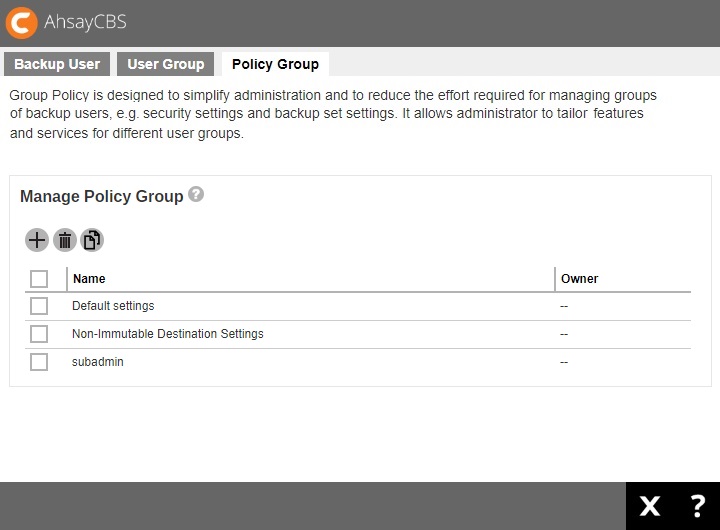Tick the Non-Immutable Destination Settings checkbox
Image resolution: width=720 pixels, height=530 pixels.
39,334
